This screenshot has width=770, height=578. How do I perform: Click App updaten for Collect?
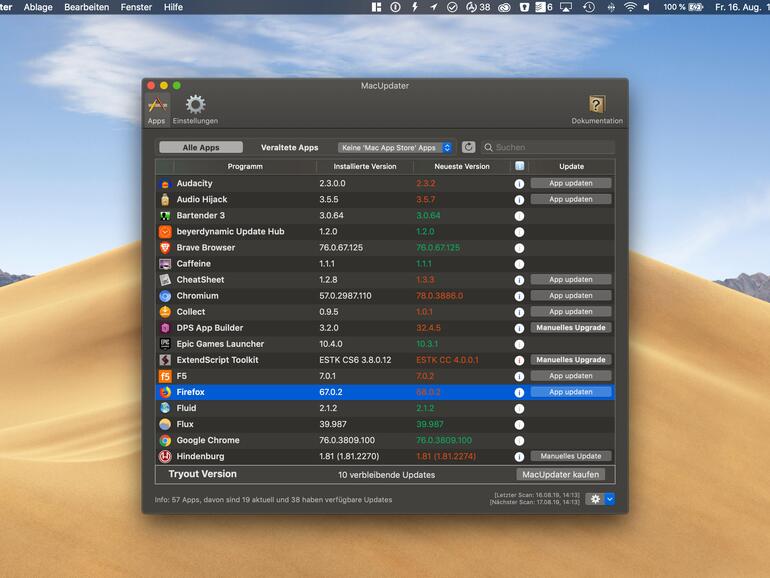(x=571, y=312)
